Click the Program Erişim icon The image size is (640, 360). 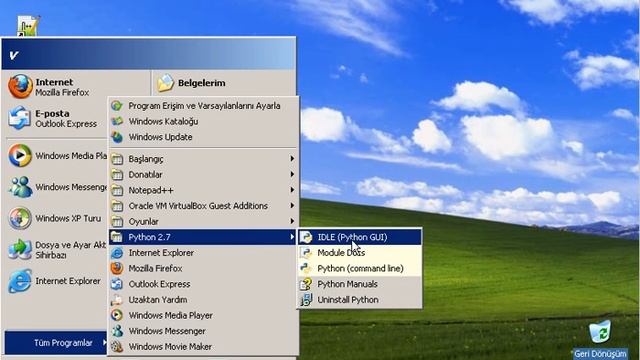117,106
